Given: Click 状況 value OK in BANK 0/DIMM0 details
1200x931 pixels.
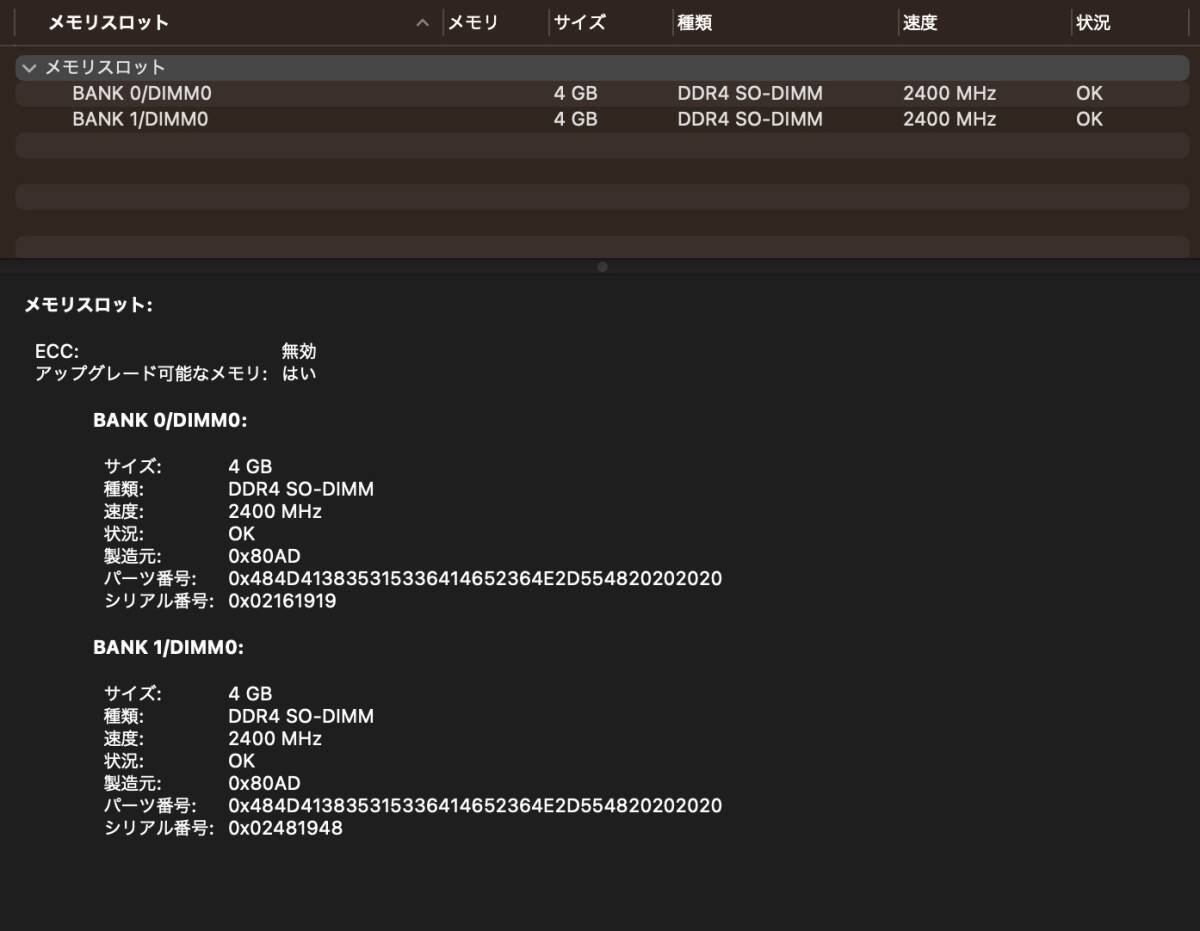Looking at the screenshot, I should 242,534.
